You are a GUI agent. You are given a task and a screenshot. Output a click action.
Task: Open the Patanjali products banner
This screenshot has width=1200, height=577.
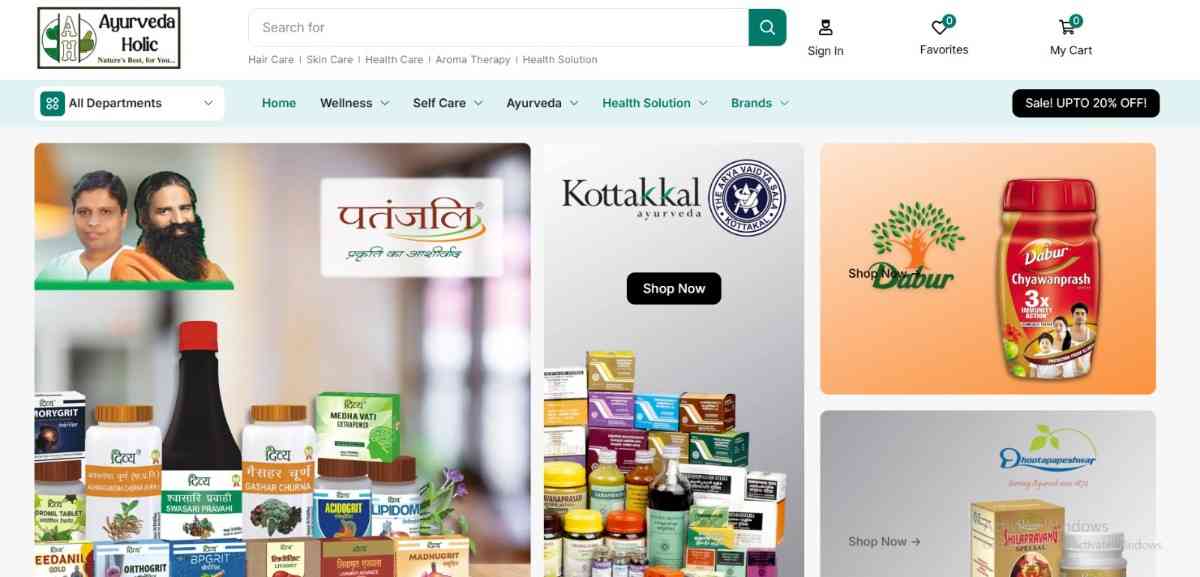point(282,360)
